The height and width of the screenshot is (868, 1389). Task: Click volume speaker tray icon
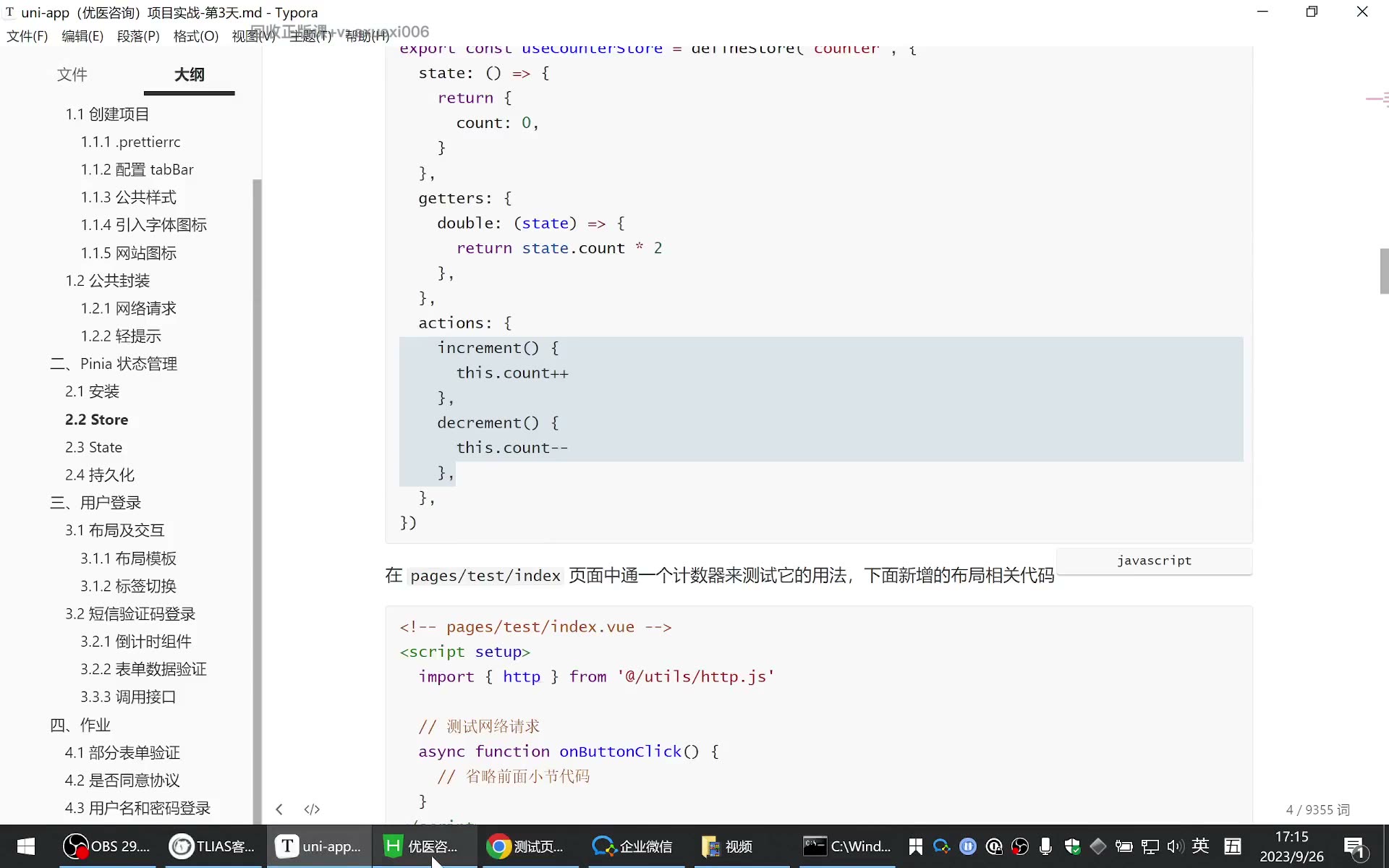1176,846
